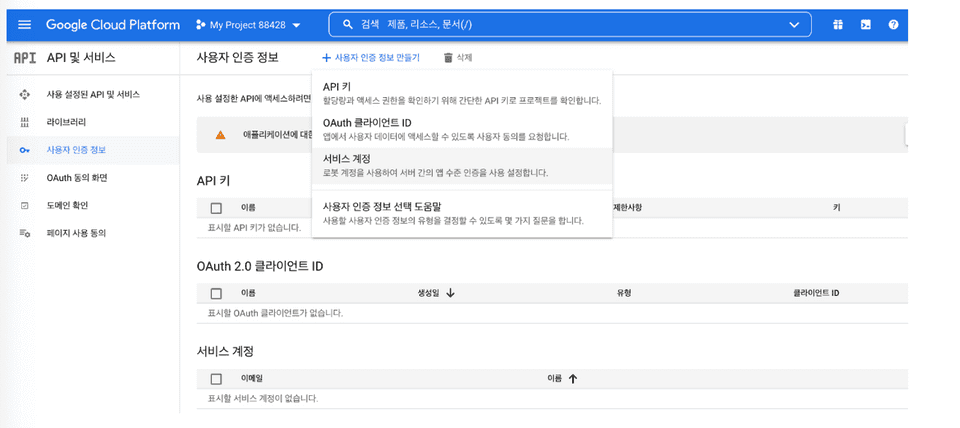
Task: Choose API 키 from dropdown menu
Action: click(462, 93)
